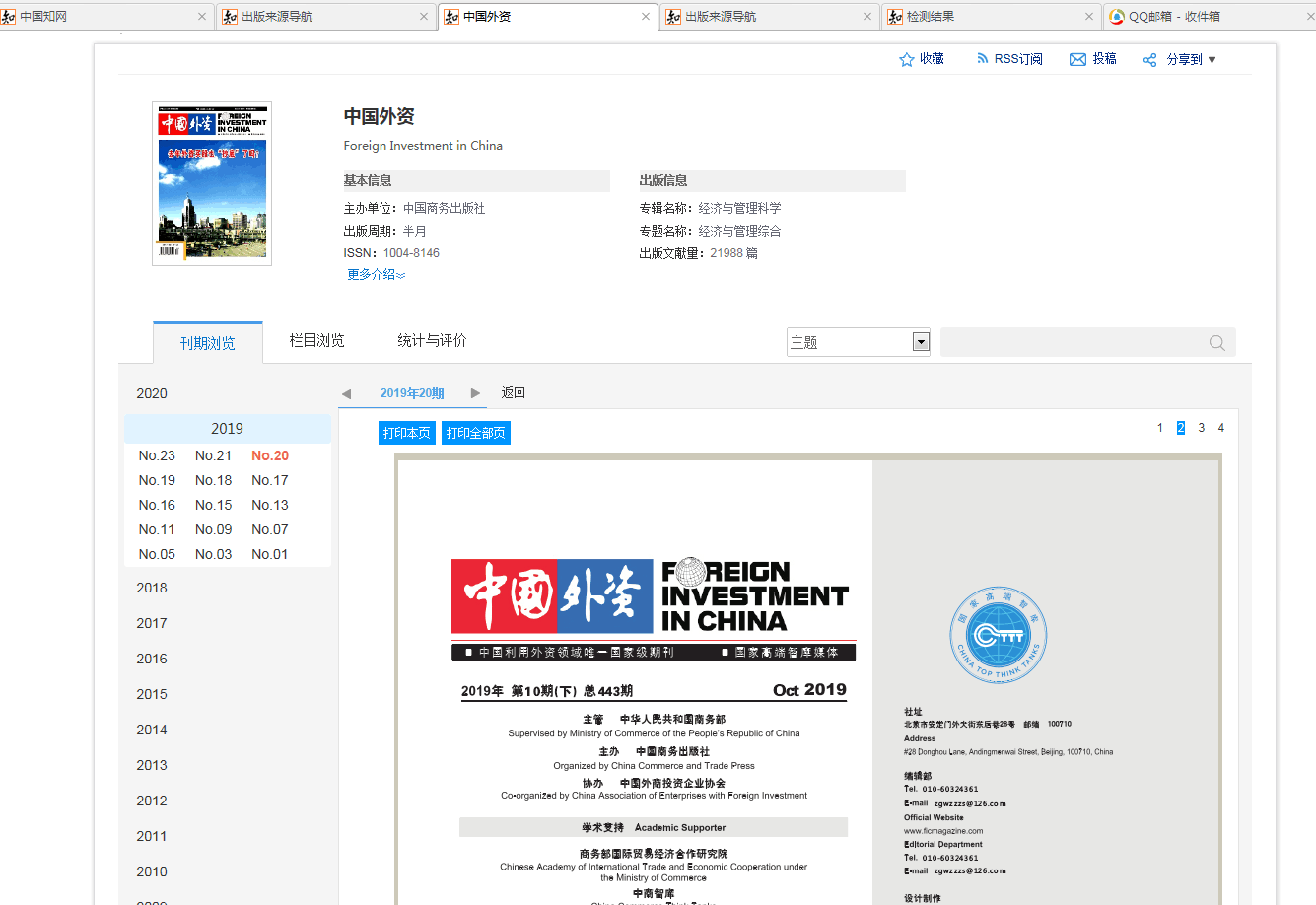Expand year 2014 in the issue list
The width and height of the screenshot is (1316, 905).
(x=152, y=730)
